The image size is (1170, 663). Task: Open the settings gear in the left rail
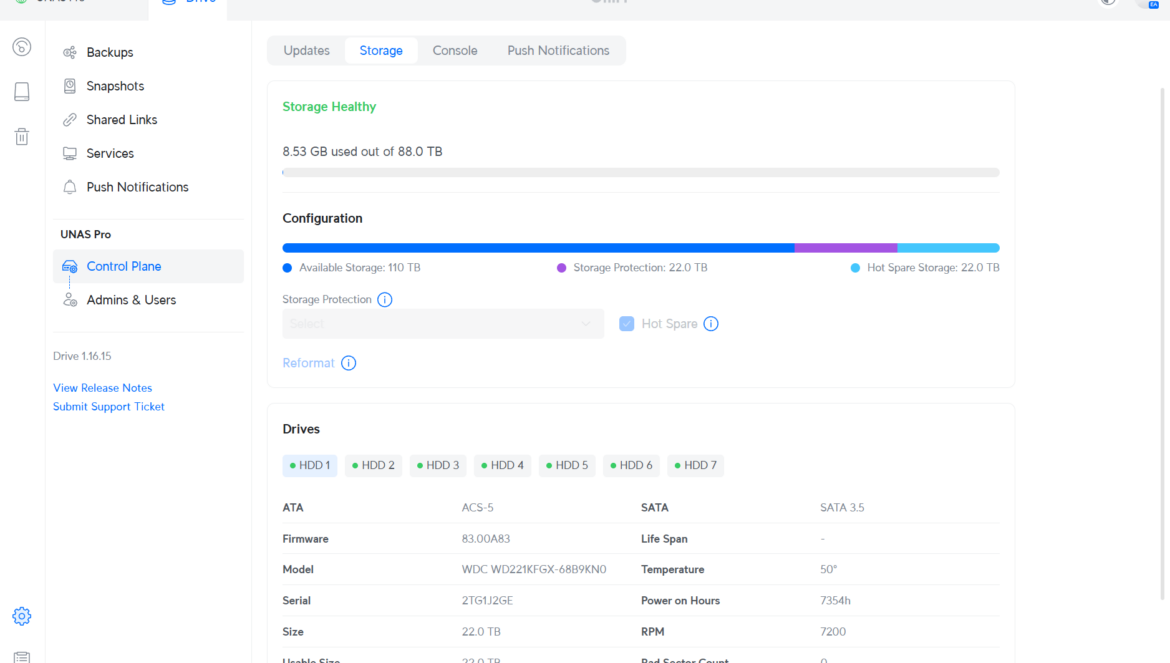(x=22, y=616)
